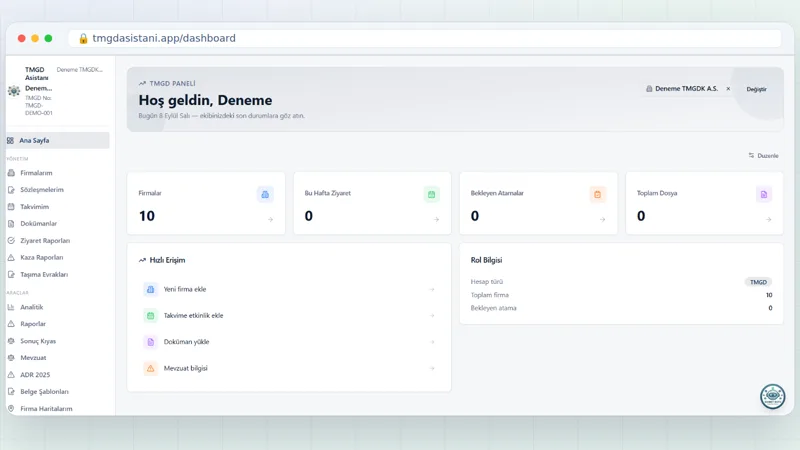This screenshot has width=800, height=450.
Task: Click the Firmalar card building icon
Action: click(265, 194)
